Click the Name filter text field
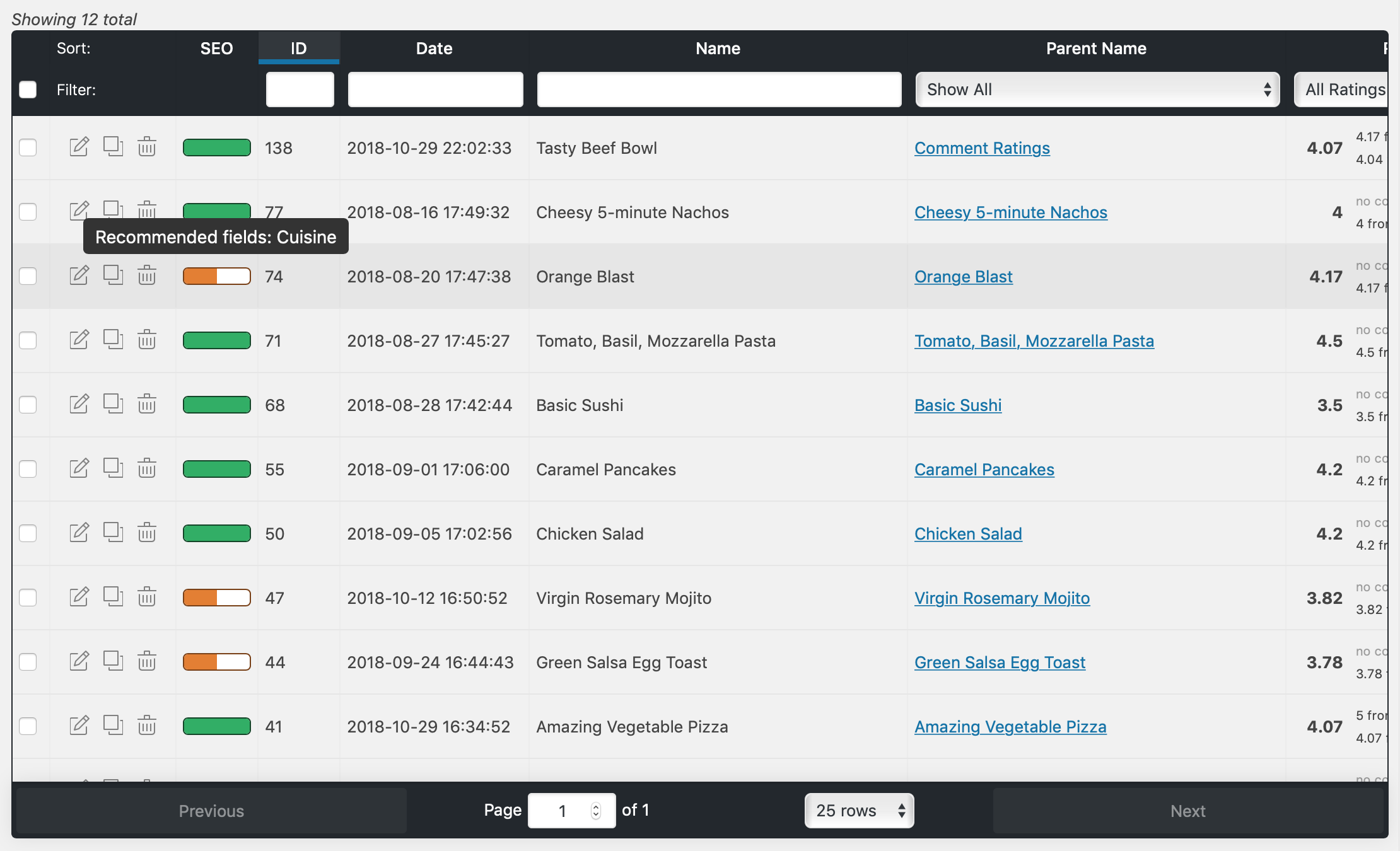1400x851 pixels. coord(719,90)
